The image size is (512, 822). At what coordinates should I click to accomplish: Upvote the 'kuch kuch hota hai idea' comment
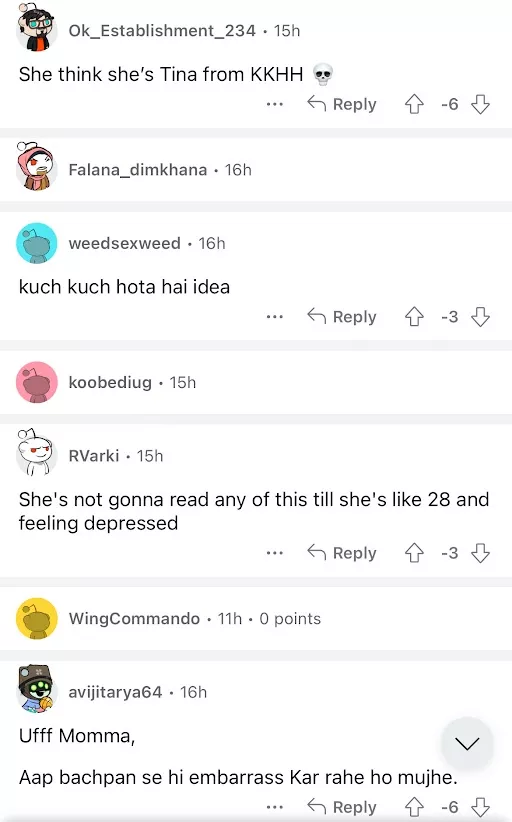point(414,317)
